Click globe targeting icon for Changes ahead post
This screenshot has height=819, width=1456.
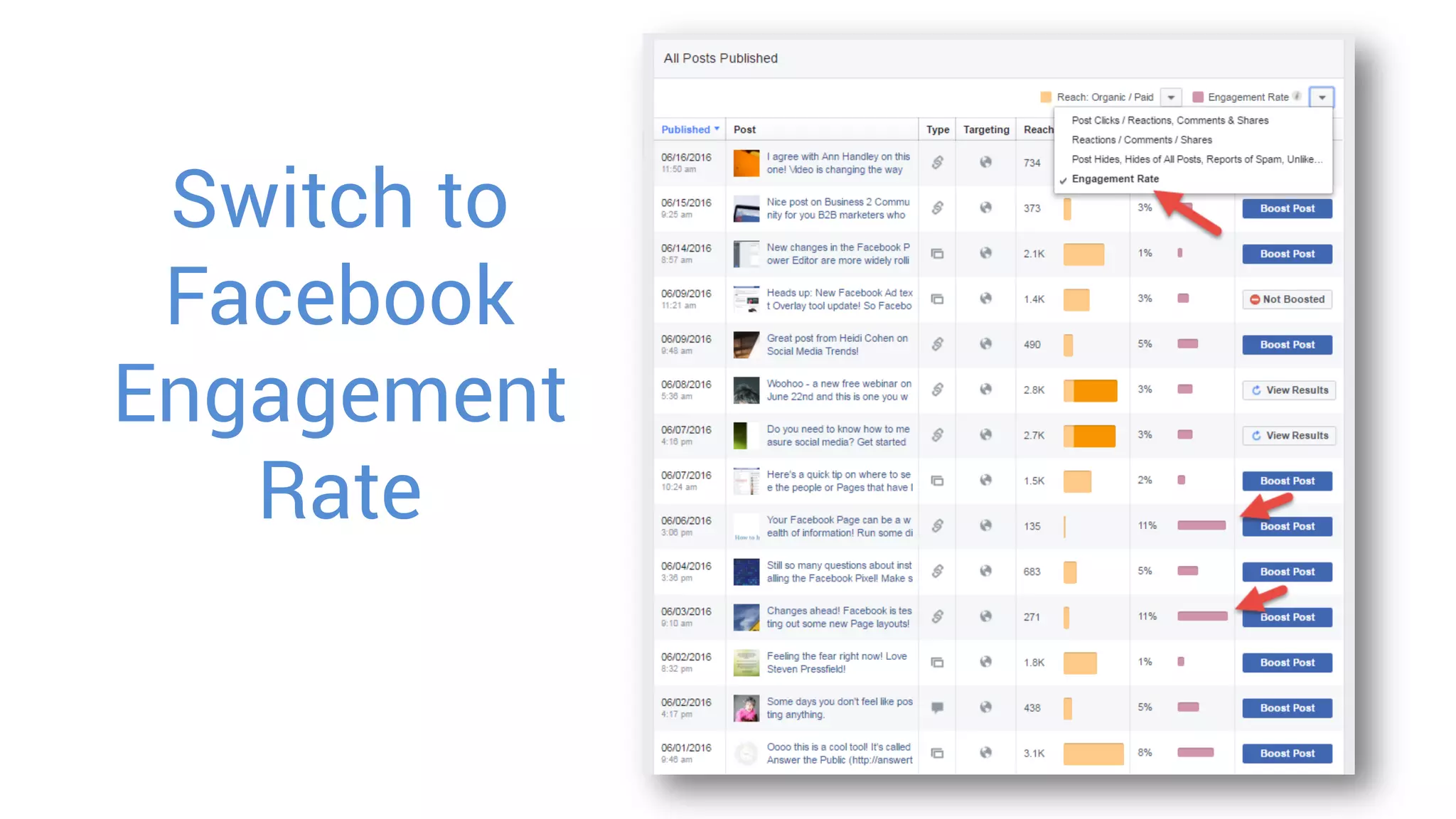pos(985,616)
